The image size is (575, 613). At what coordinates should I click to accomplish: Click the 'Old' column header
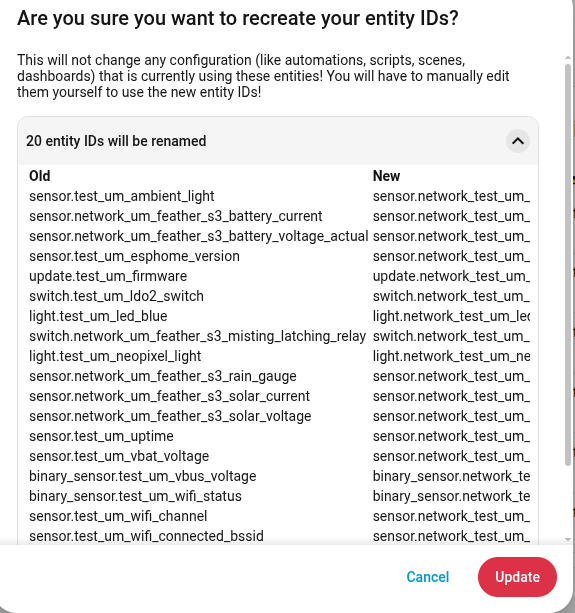point(39,176)
